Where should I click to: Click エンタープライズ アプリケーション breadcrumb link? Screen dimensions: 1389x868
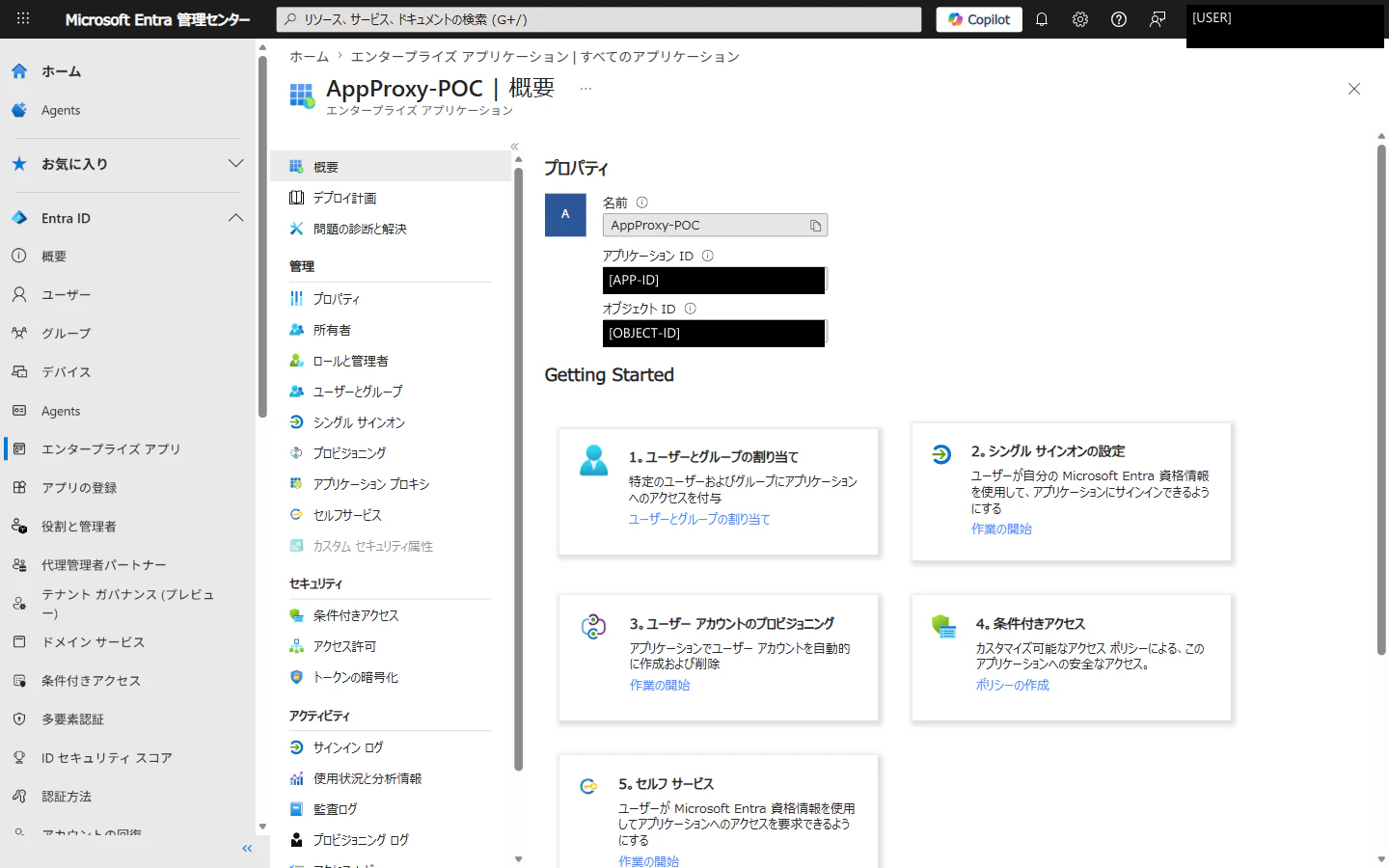pyautogui.click(x=545, y=57)
